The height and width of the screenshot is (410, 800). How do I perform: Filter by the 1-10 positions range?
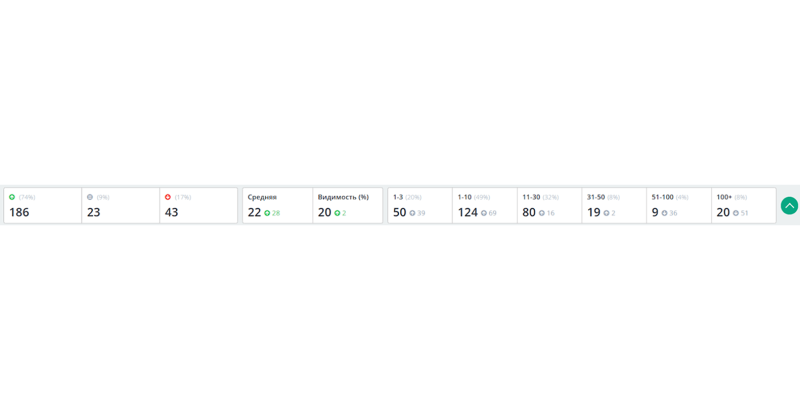click(x=485, y=205)
